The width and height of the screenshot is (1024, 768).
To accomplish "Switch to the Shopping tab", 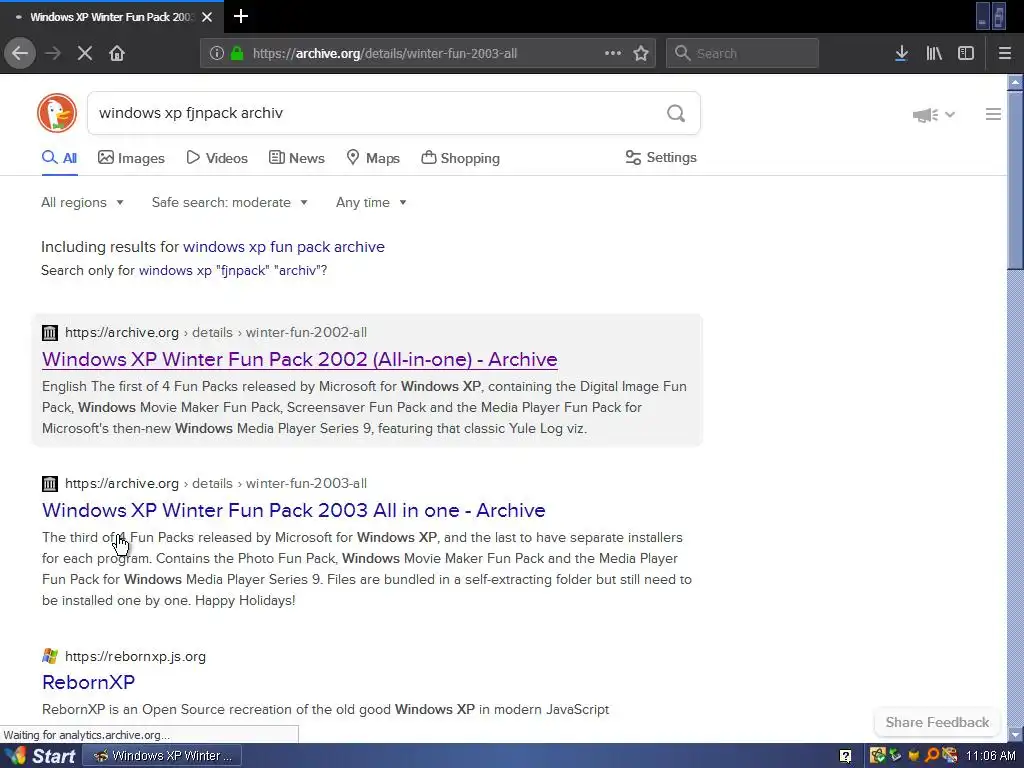I will coord(460,158).
